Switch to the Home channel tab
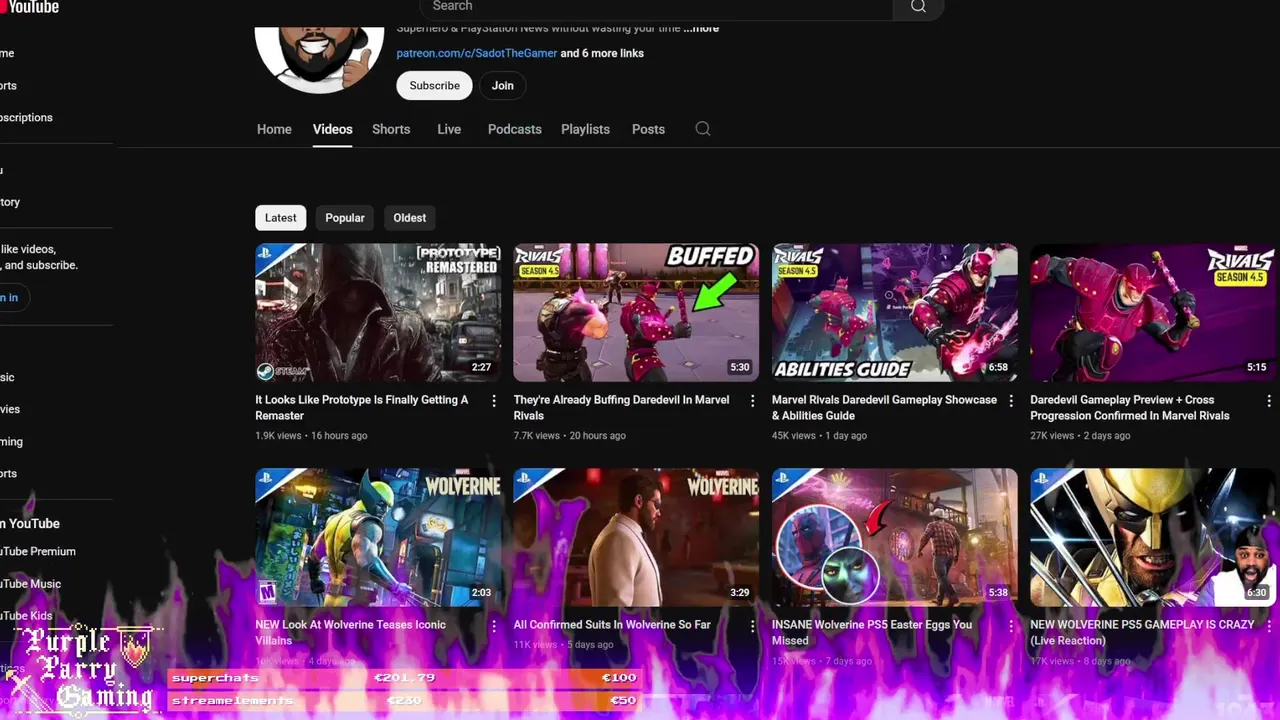Image resolution: width=1280 pixels, height=720 pixels. (x=274, y=129)
